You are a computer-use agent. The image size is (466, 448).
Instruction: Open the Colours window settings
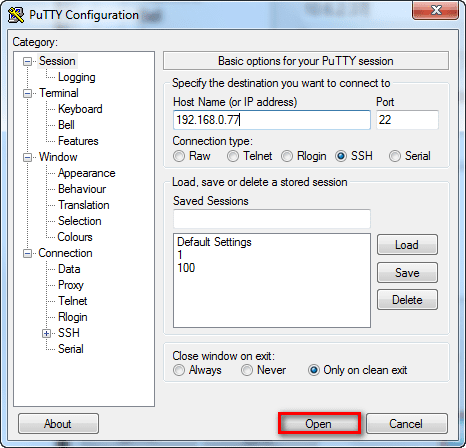click(75, 237)
